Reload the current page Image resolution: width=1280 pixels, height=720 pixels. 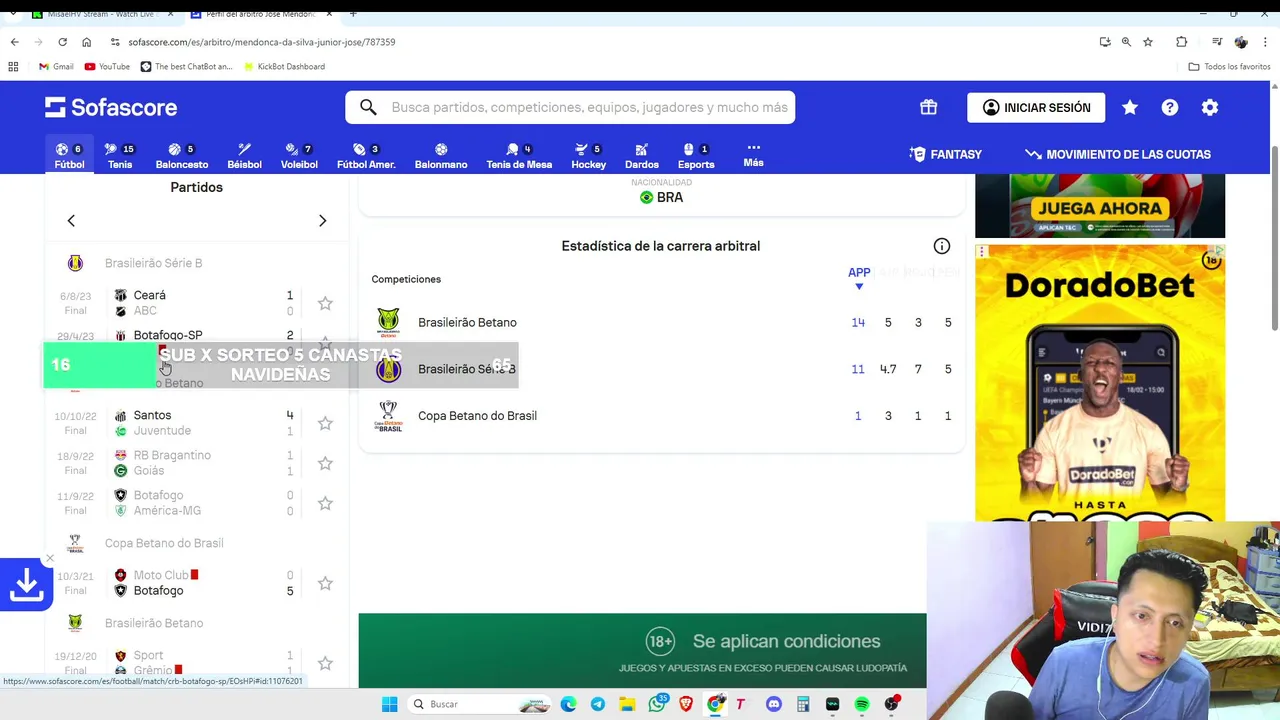click(62, 42)
